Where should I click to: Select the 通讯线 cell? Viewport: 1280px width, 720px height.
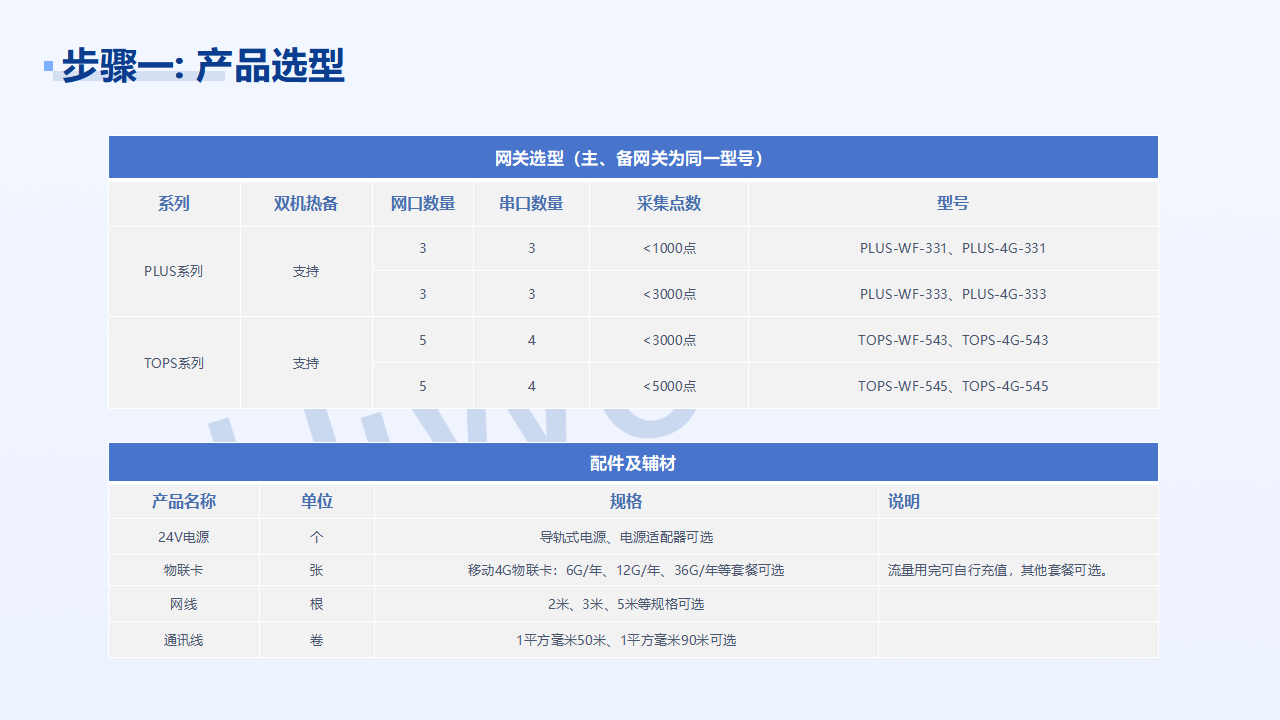[x=184, y=640]
